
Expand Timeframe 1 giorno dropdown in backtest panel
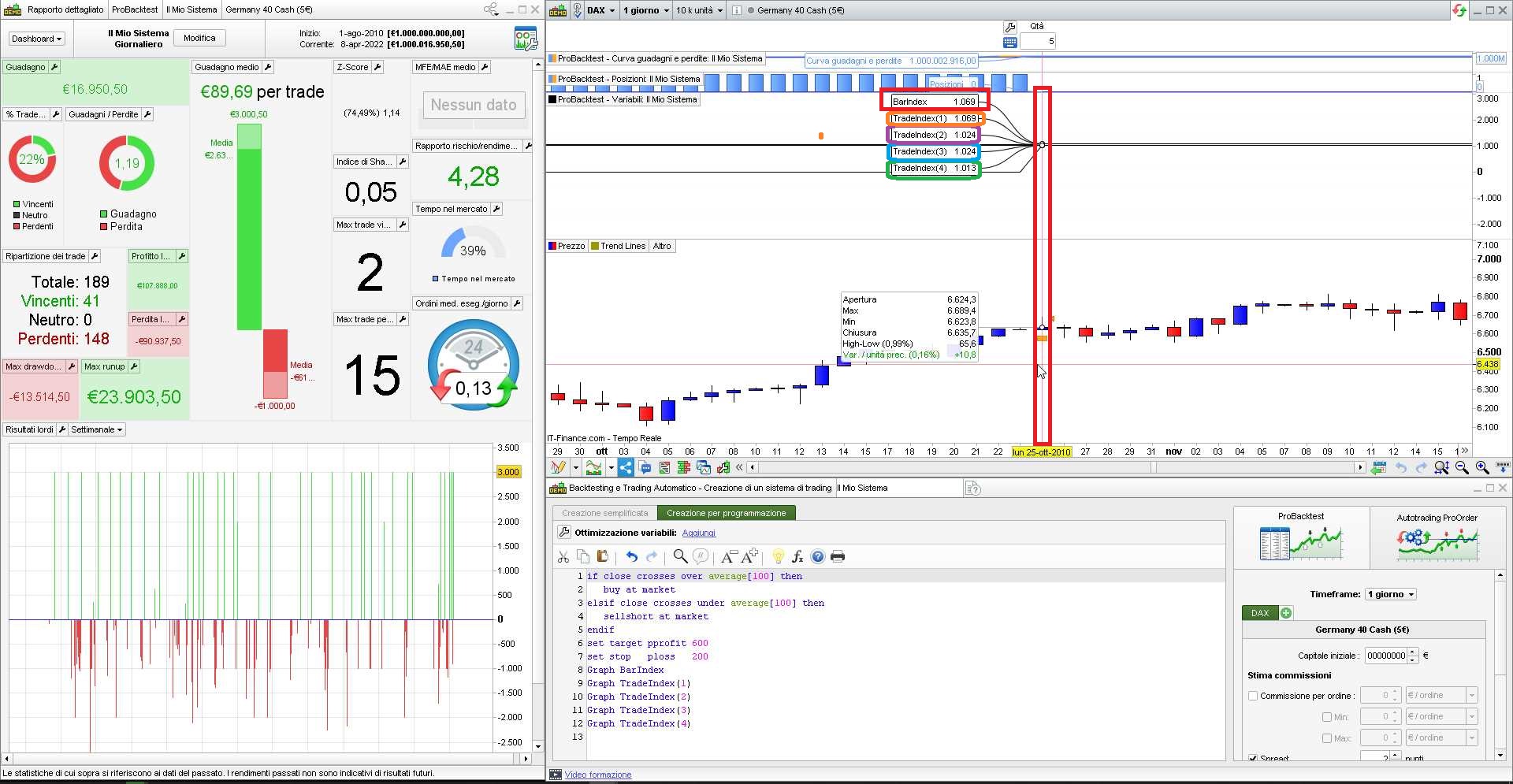click(x=1391, y=594)
